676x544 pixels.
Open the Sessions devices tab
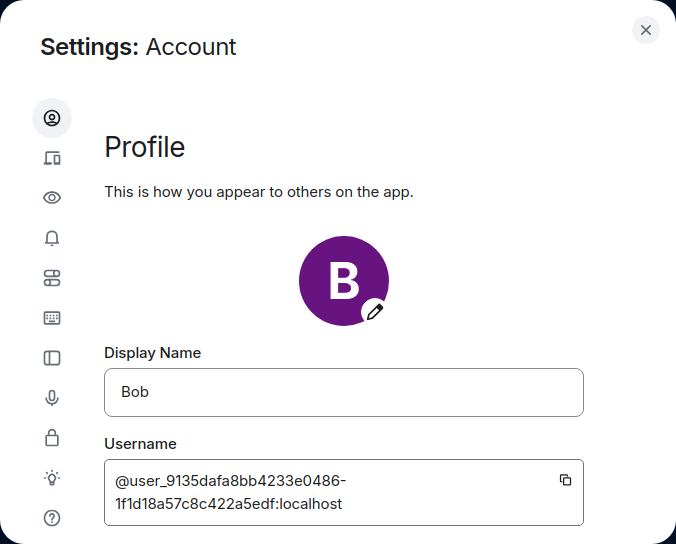coord(52,158)
